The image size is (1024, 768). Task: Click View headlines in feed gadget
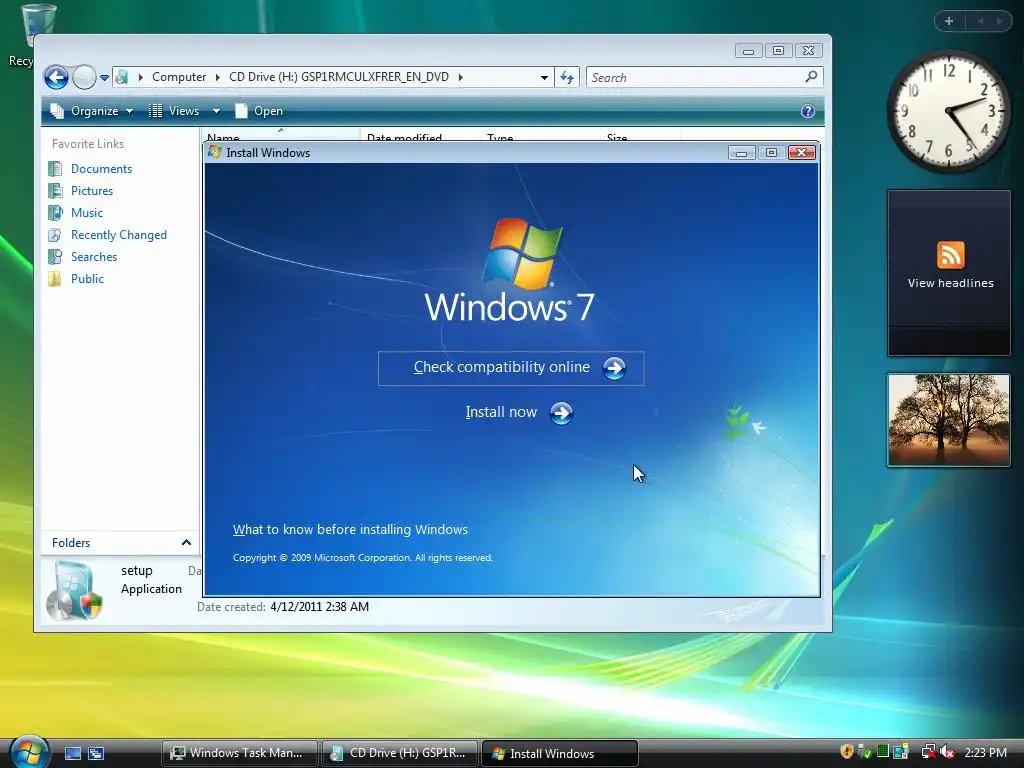tap(950, 283)
